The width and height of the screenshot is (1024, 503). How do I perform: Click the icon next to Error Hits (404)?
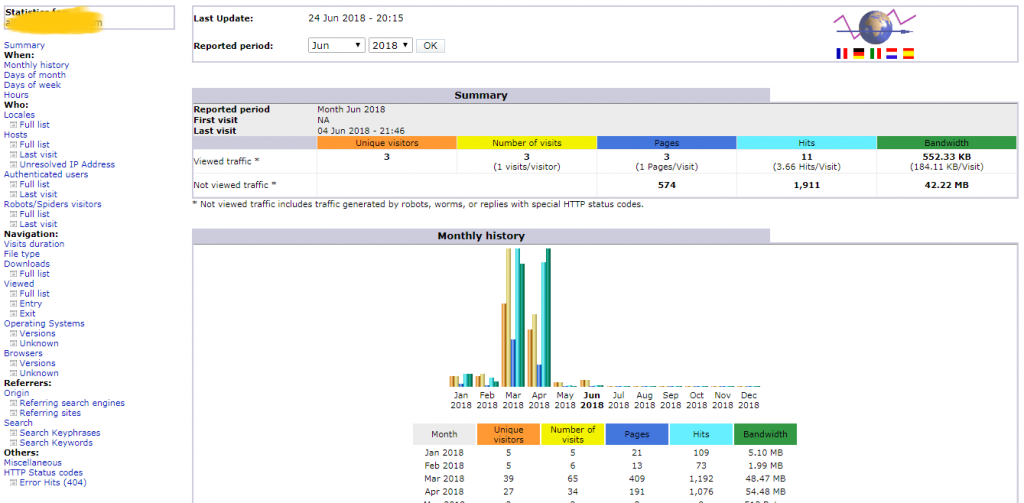(x=13, y=483)
